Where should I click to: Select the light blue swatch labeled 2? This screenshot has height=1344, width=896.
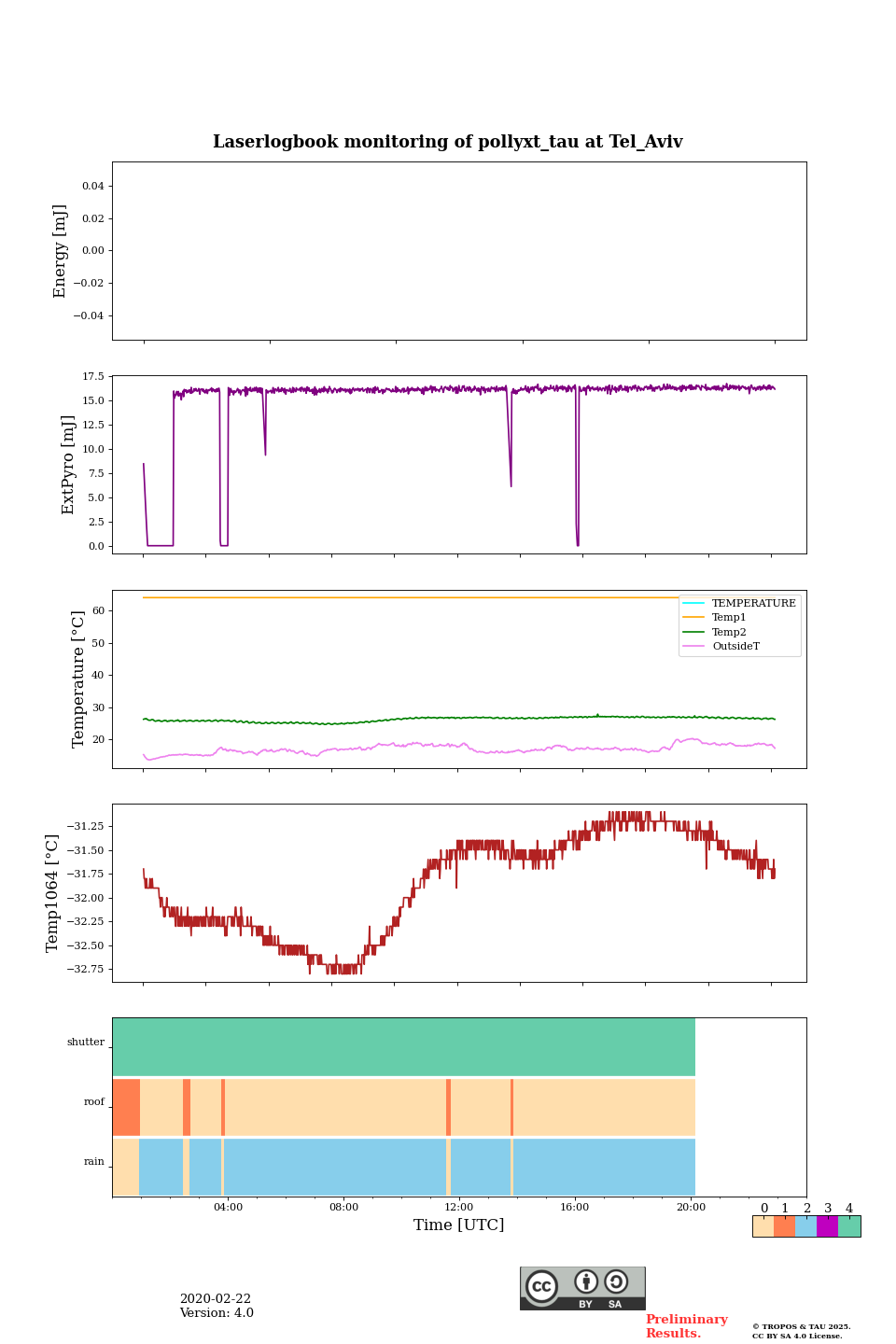[805, 1226]
